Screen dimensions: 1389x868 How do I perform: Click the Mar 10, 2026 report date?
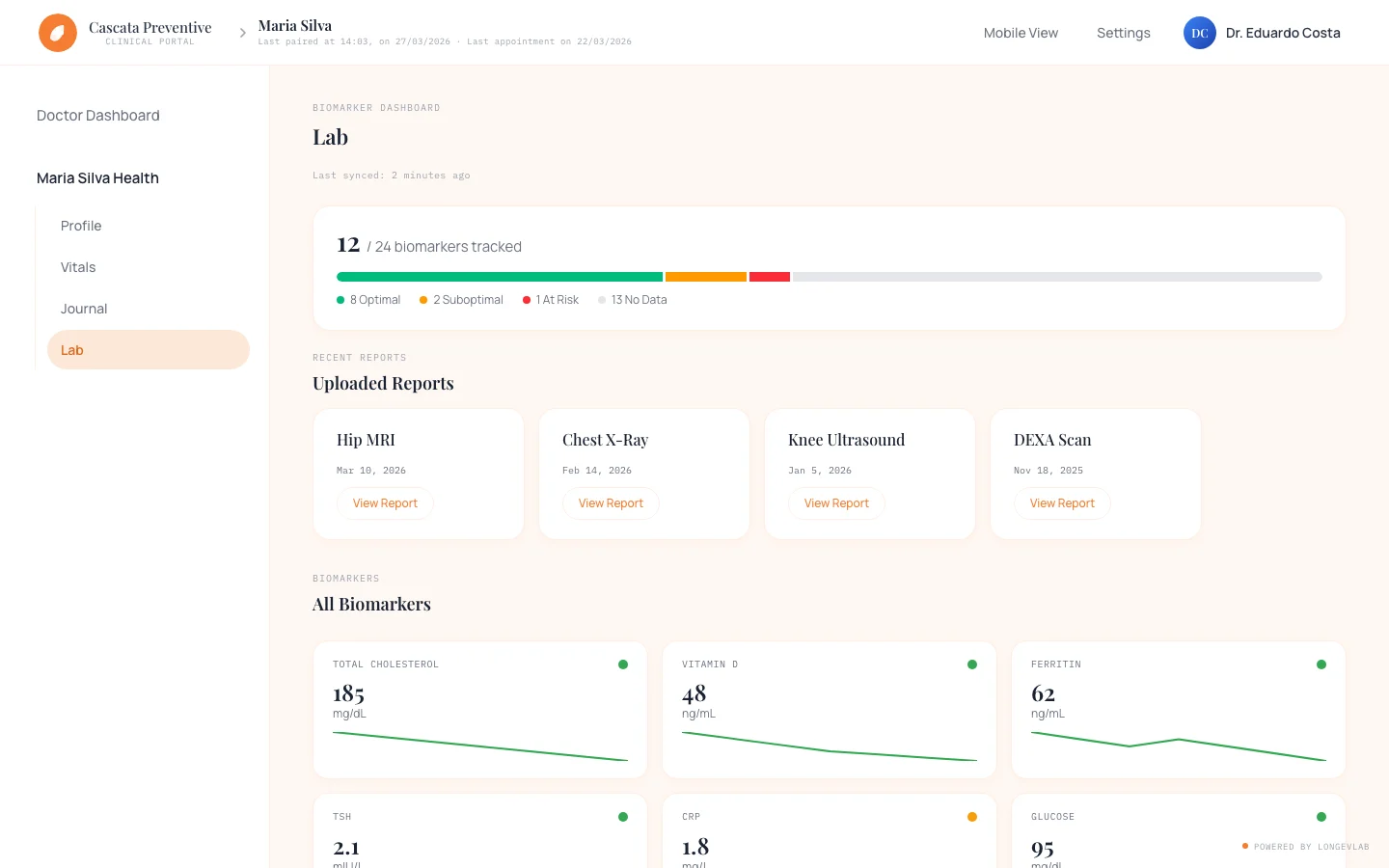371,471
